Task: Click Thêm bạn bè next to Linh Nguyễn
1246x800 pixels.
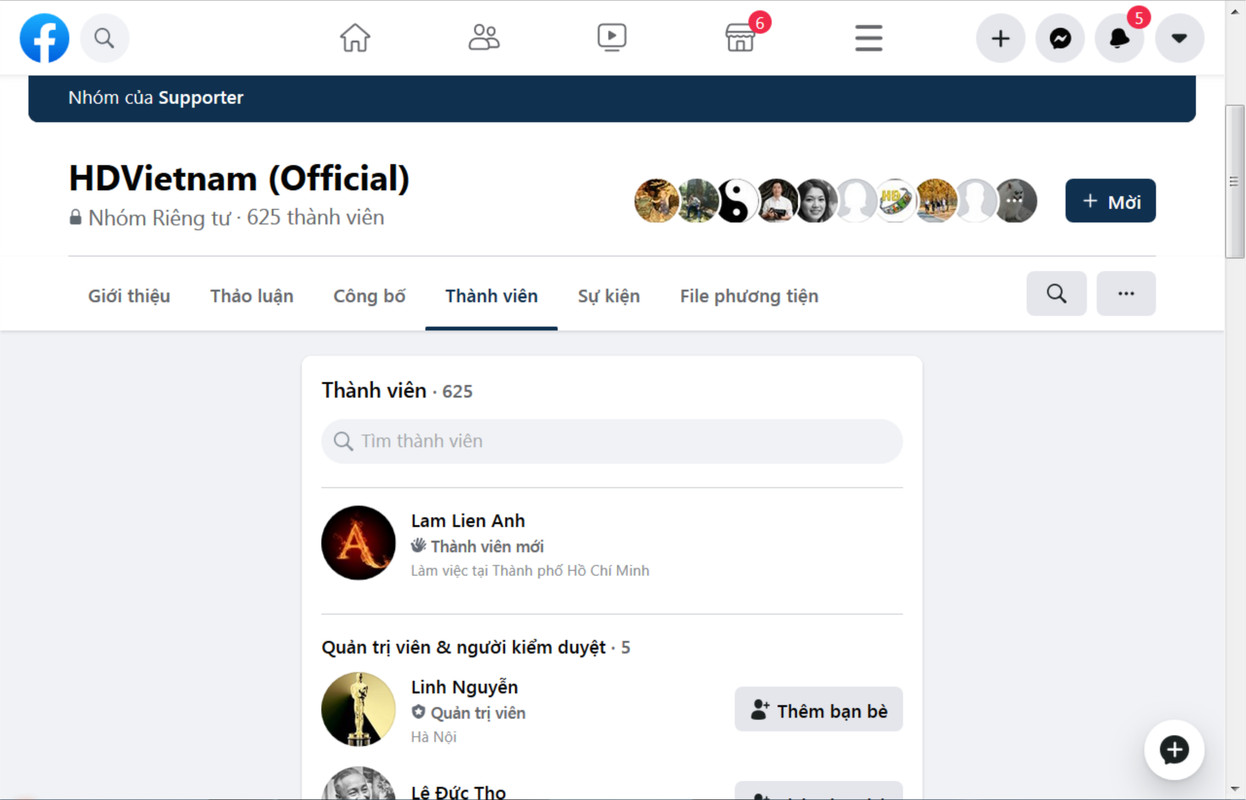Action: [819, 710]
